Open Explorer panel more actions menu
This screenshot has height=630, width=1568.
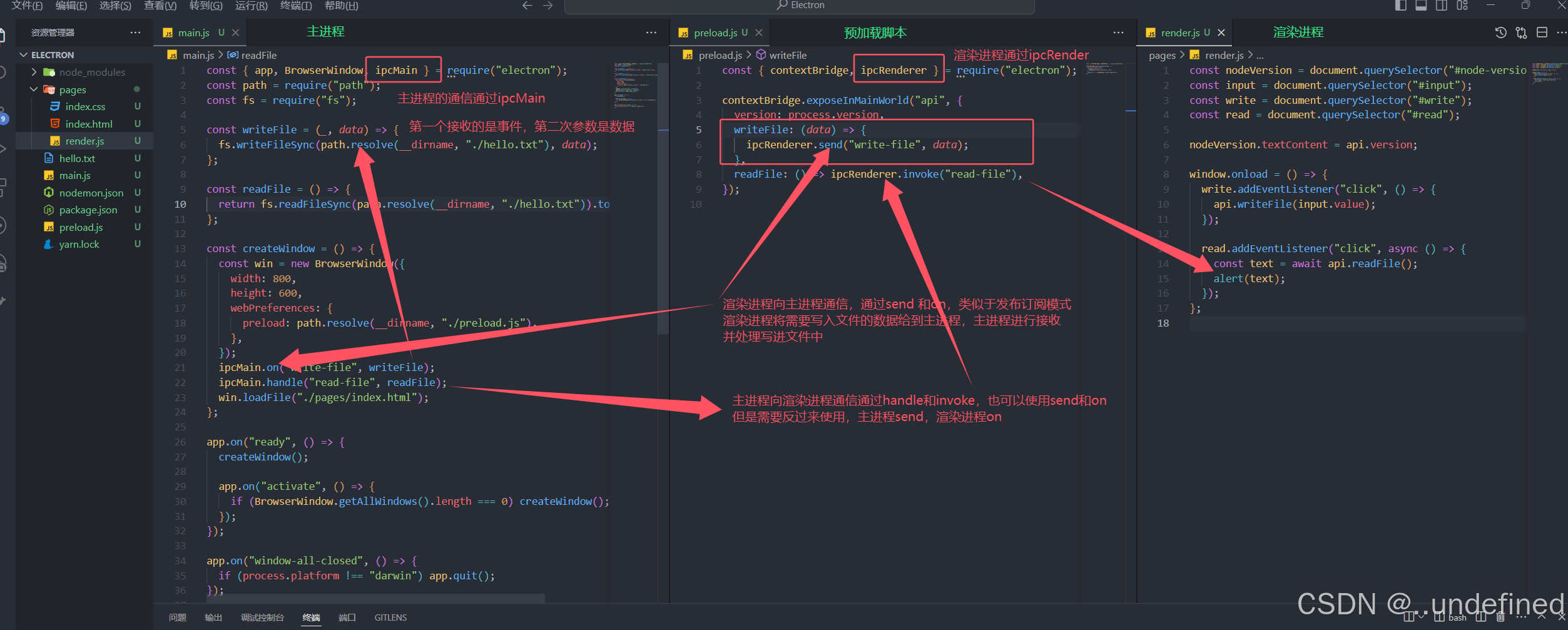pos(135,33)
